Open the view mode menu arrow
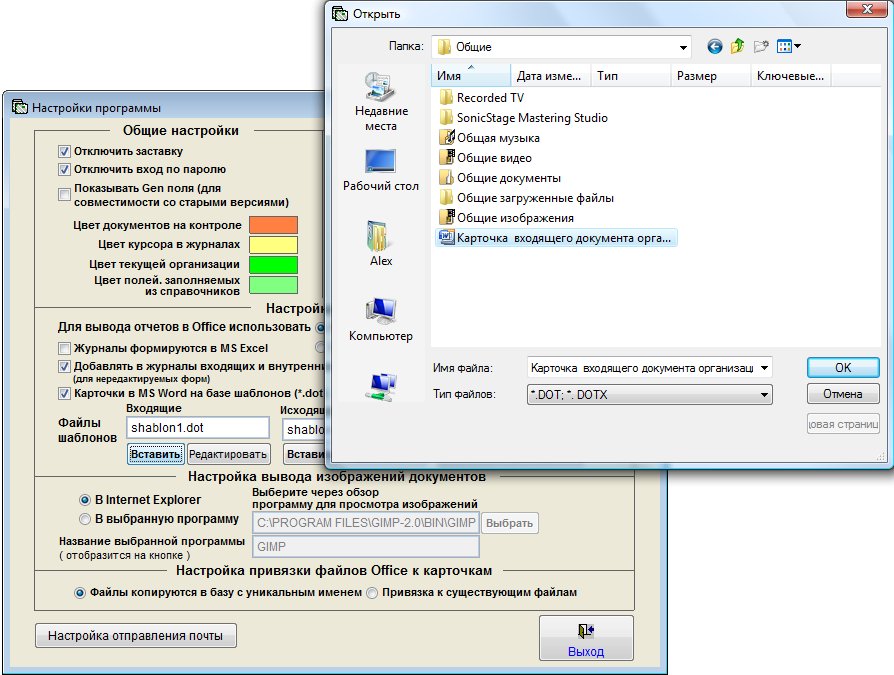Viewport: 894px width, 675px height. point(797,46)
